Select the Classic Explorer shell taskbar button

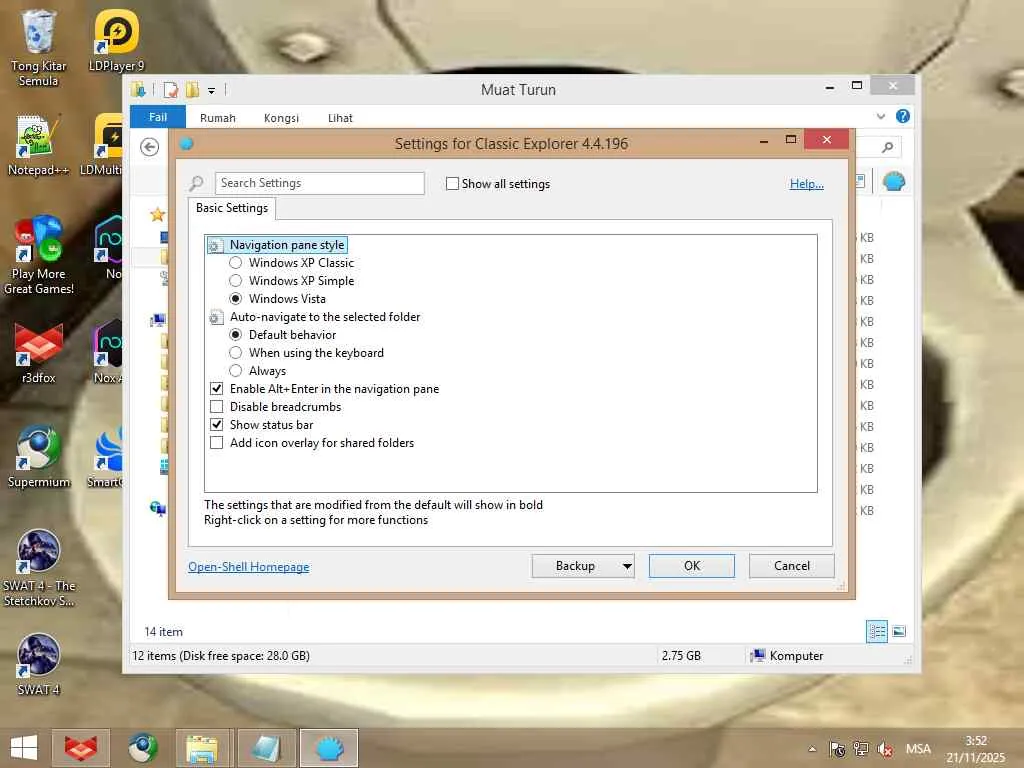329,748
